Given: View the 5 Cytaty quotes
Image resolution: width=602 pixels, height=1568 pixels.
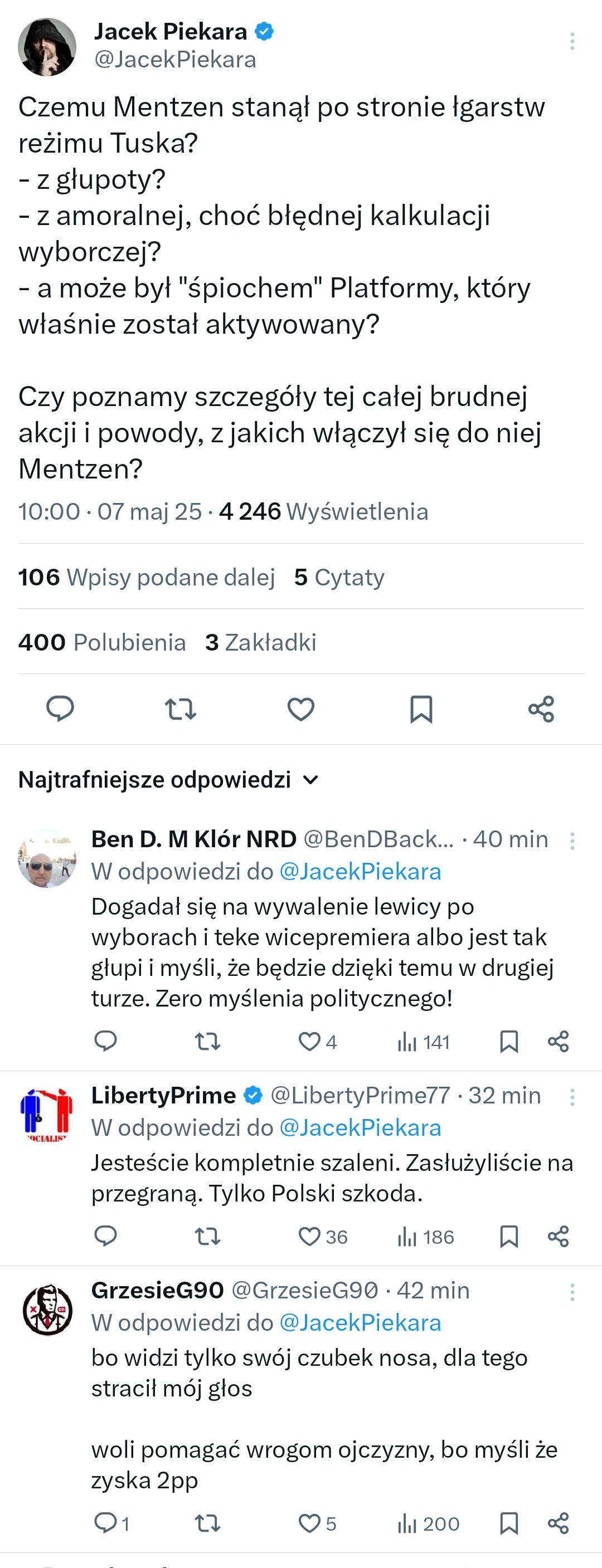Looking at the screenshot, I should (339, 577).
